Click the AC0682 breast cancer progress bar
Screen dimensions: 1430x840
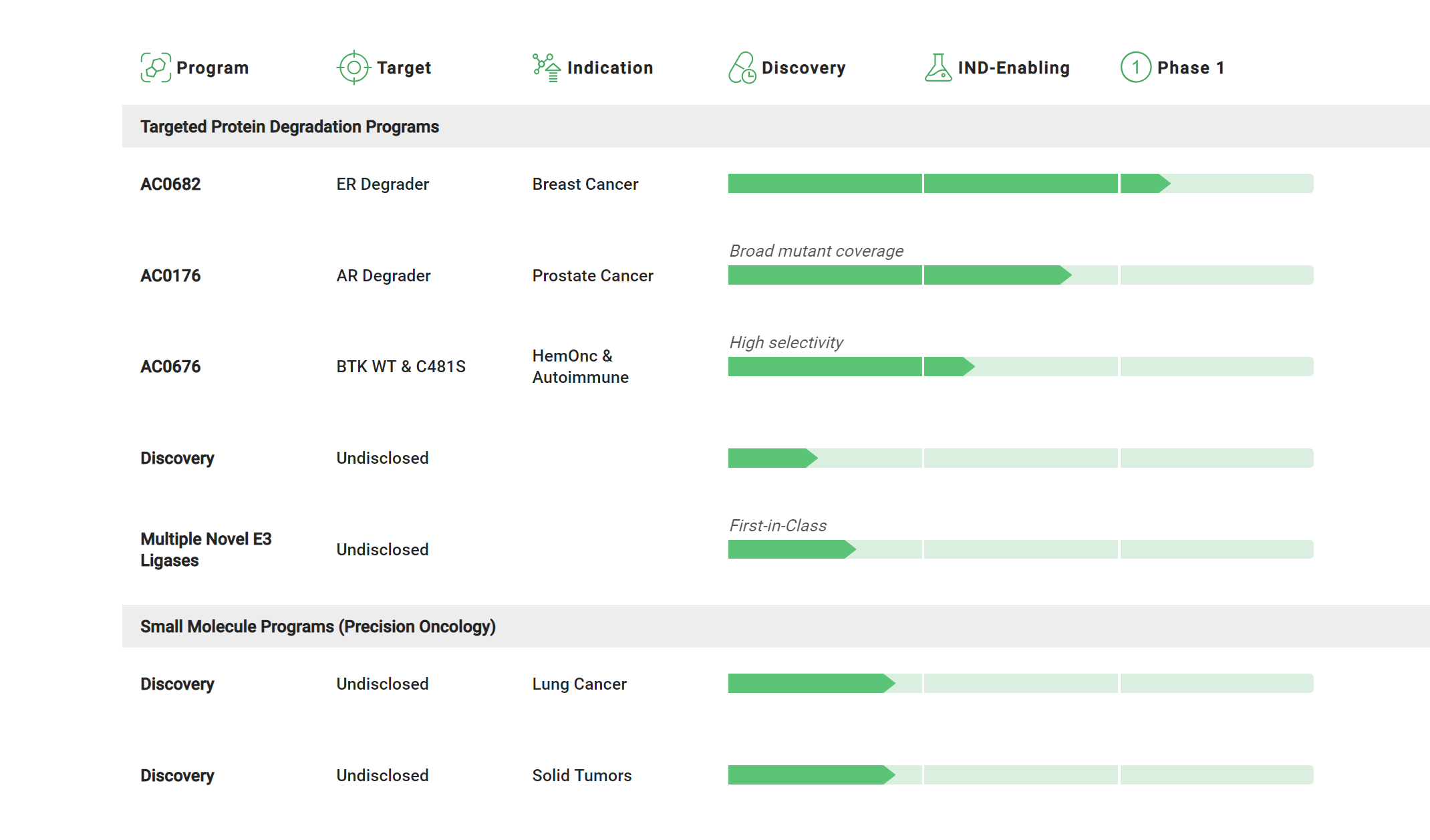pyautogui.click(x=1020, y=184)
